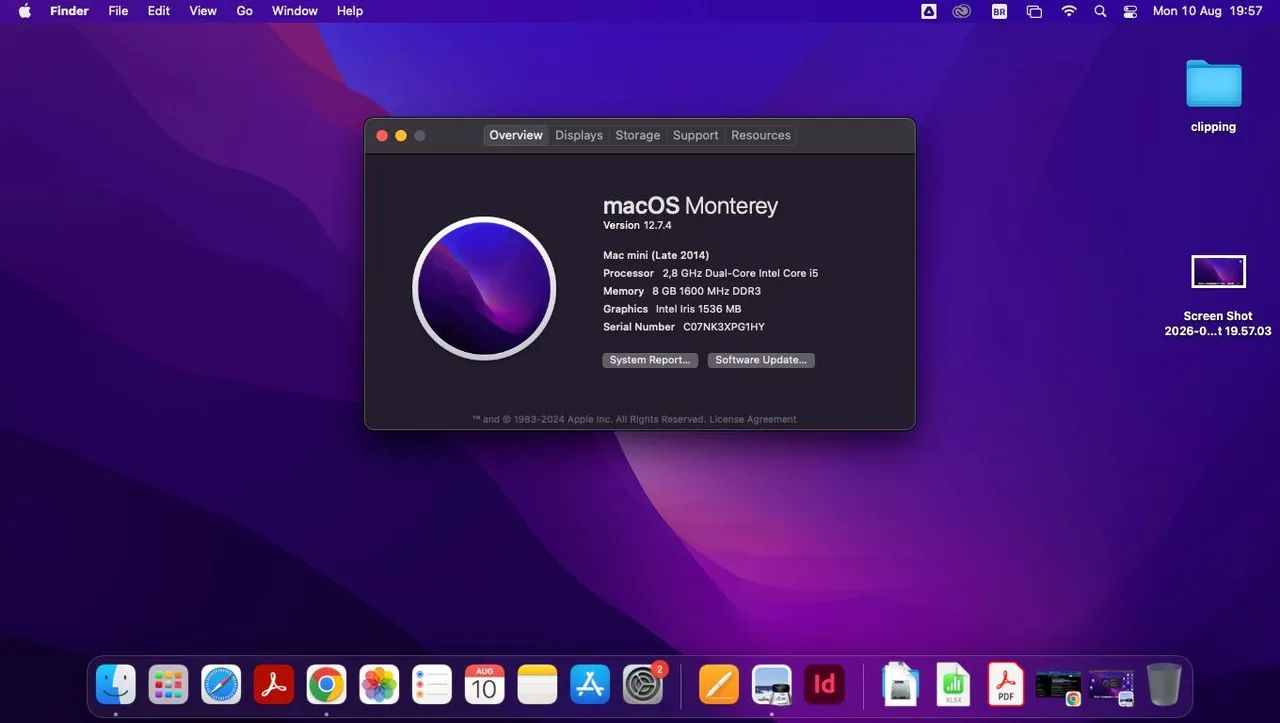This screenshot has height=723, width=1280.
Task: Close the About This Mac window
Action: (x=382, y=136)
